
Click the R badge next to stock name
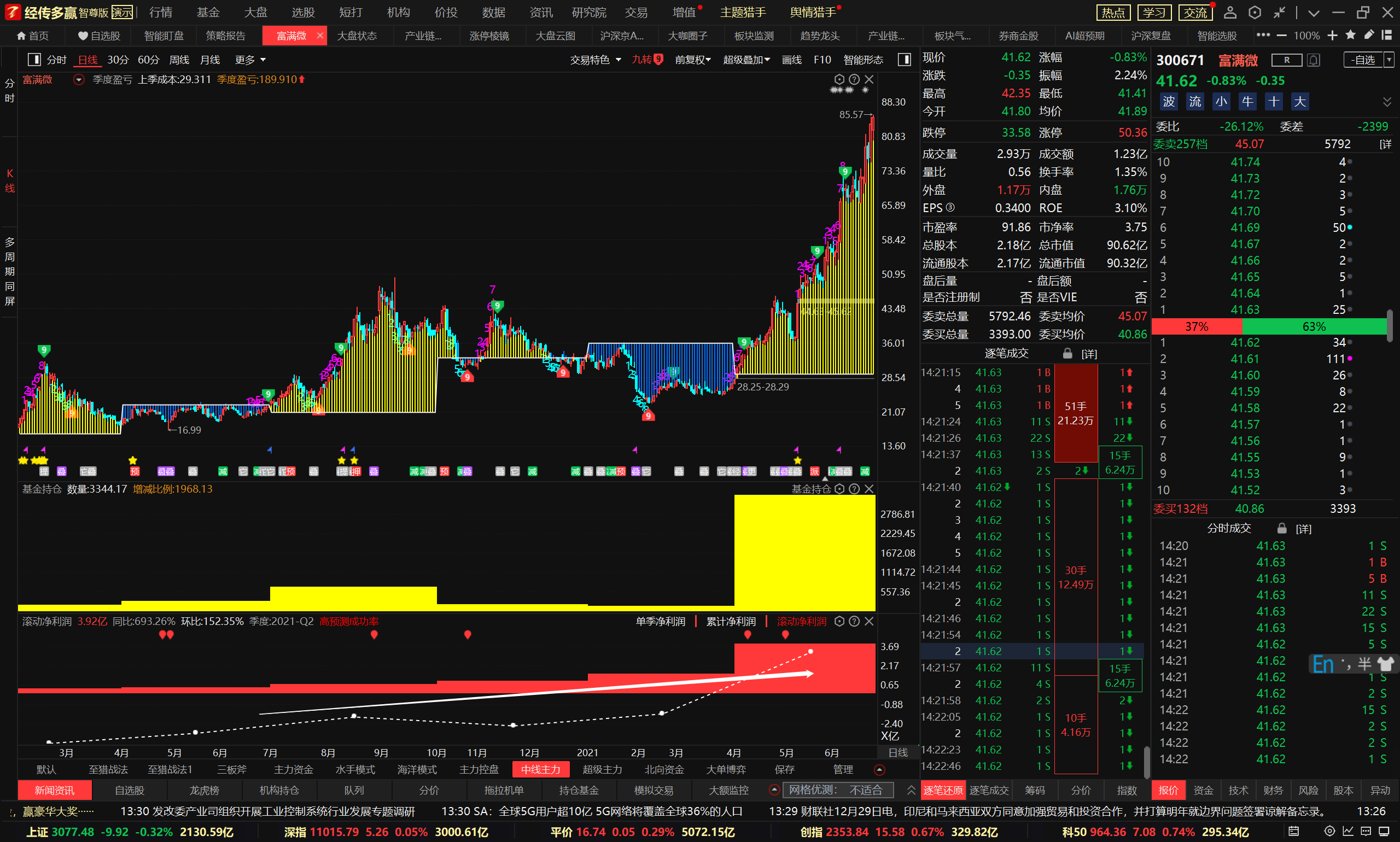[x=1286, y=60]
